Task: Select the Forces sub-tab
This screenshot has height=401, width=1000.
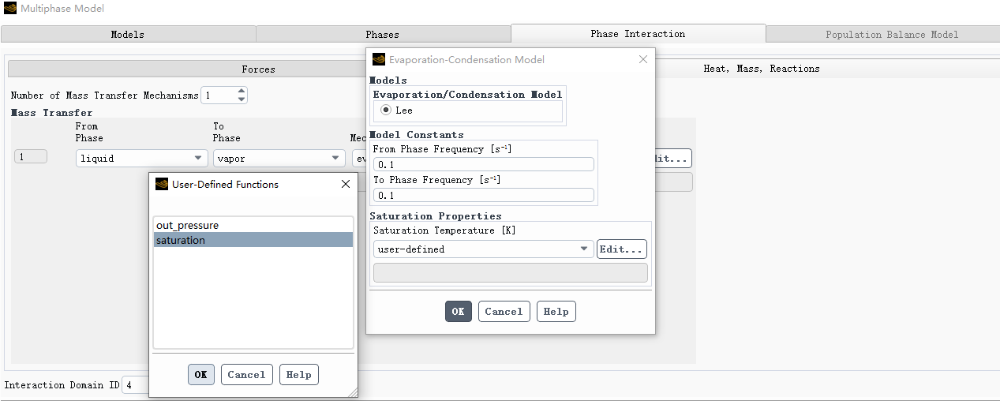Action: coord(258,69)
